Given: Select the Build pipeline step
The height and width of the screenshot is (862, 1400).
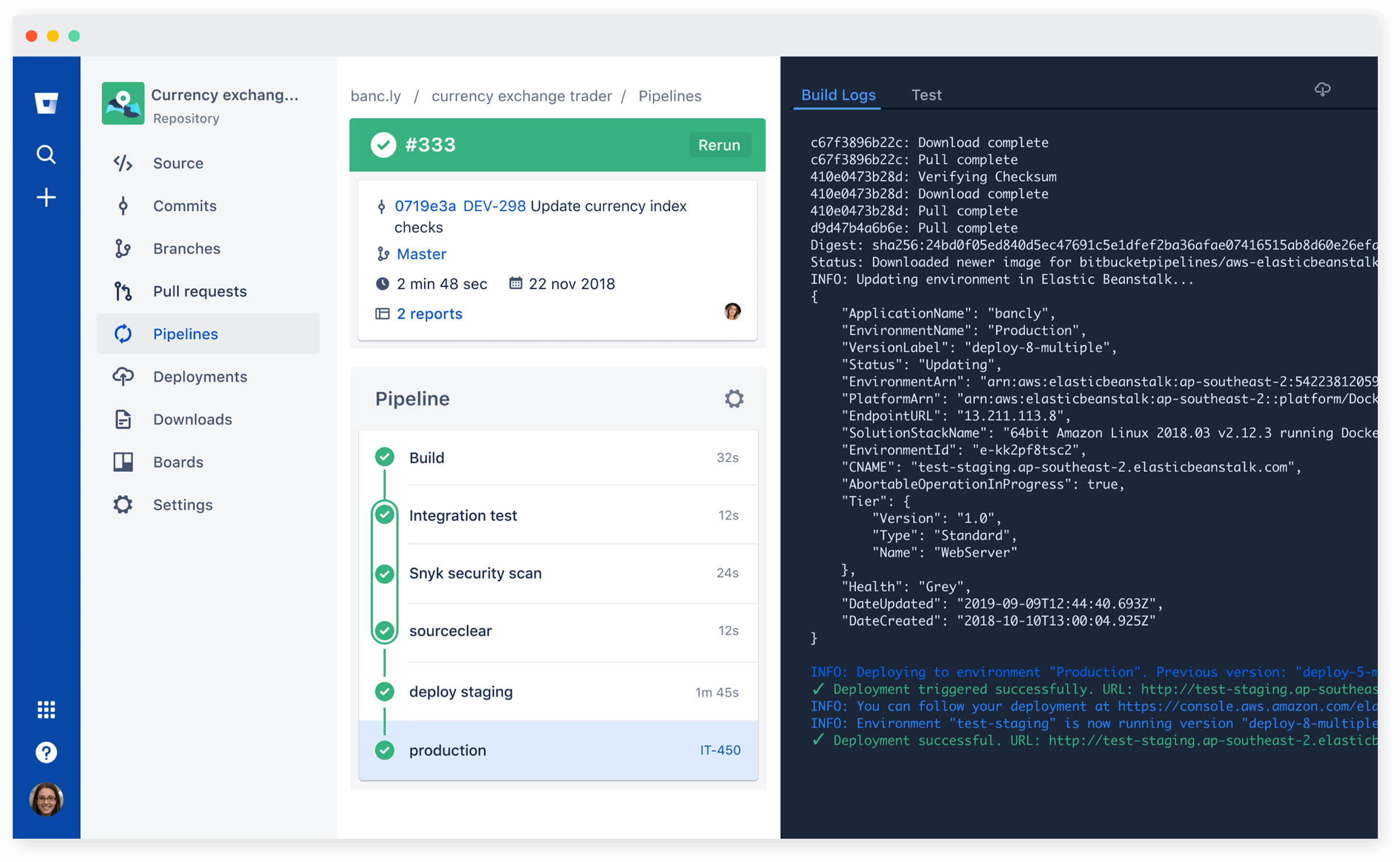Looking at the screenshot, I should [558, 458].
